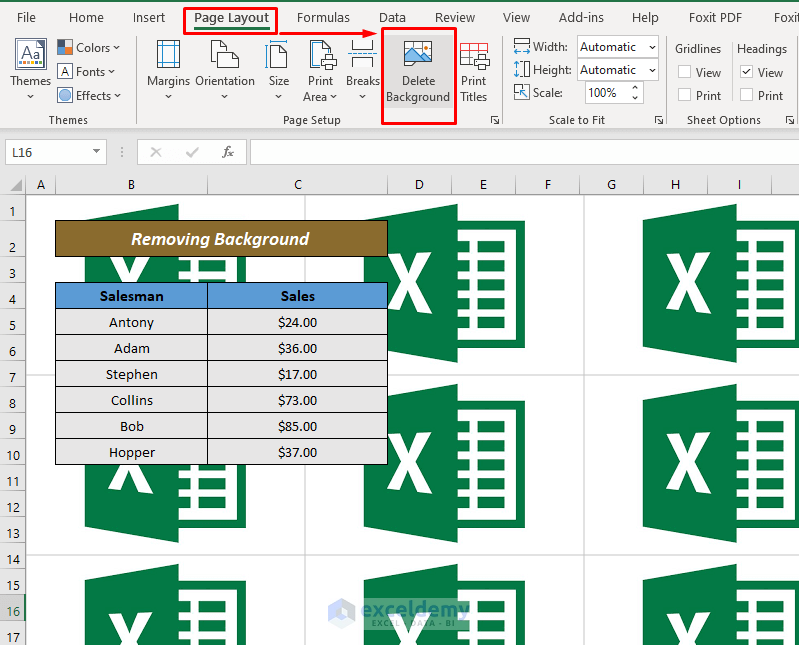
Task: Select the Sales header cell
Action: coord(298,295)
